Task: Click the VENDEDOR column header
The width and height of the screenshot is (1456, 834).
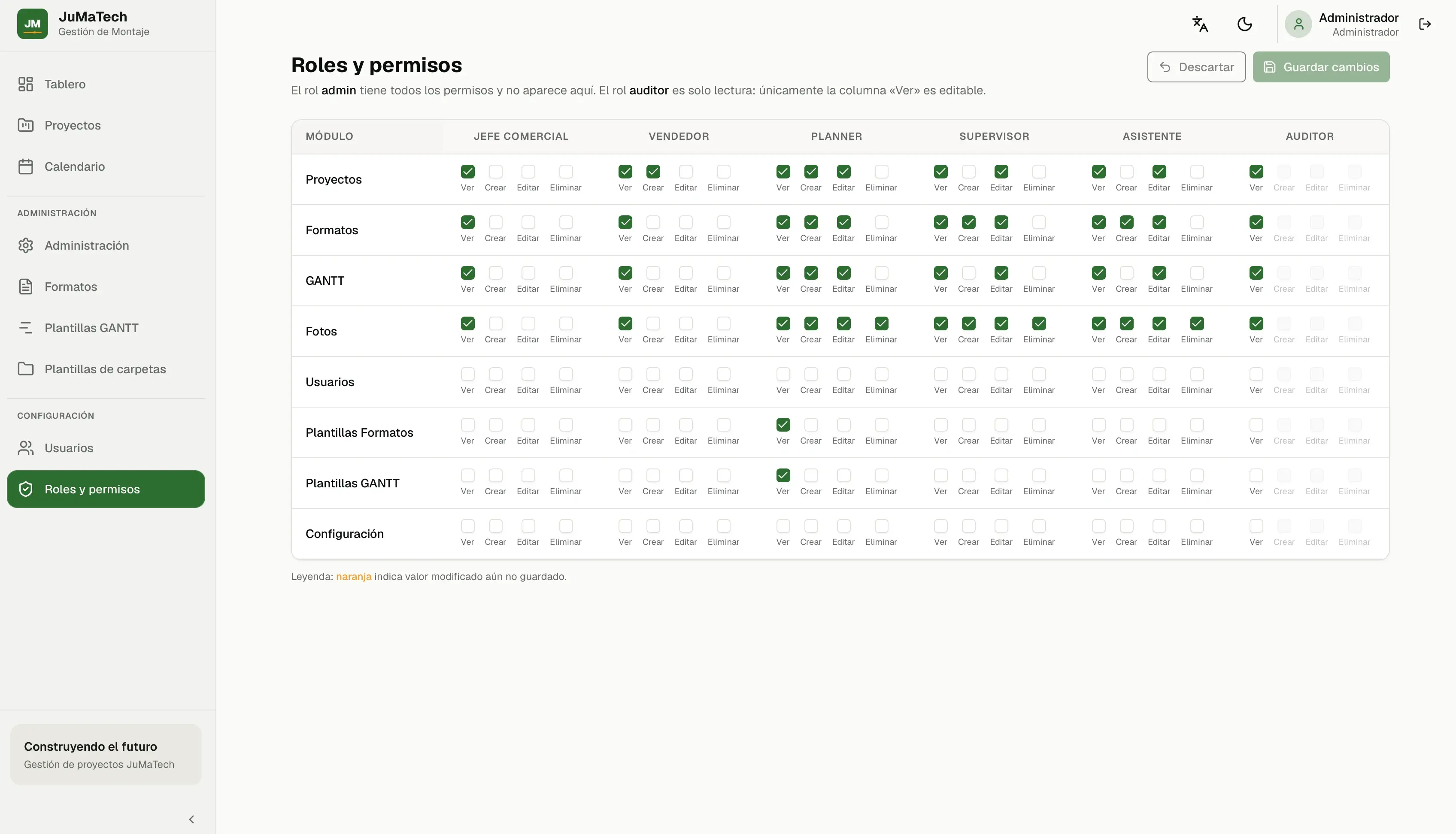Action: point(679,136)
